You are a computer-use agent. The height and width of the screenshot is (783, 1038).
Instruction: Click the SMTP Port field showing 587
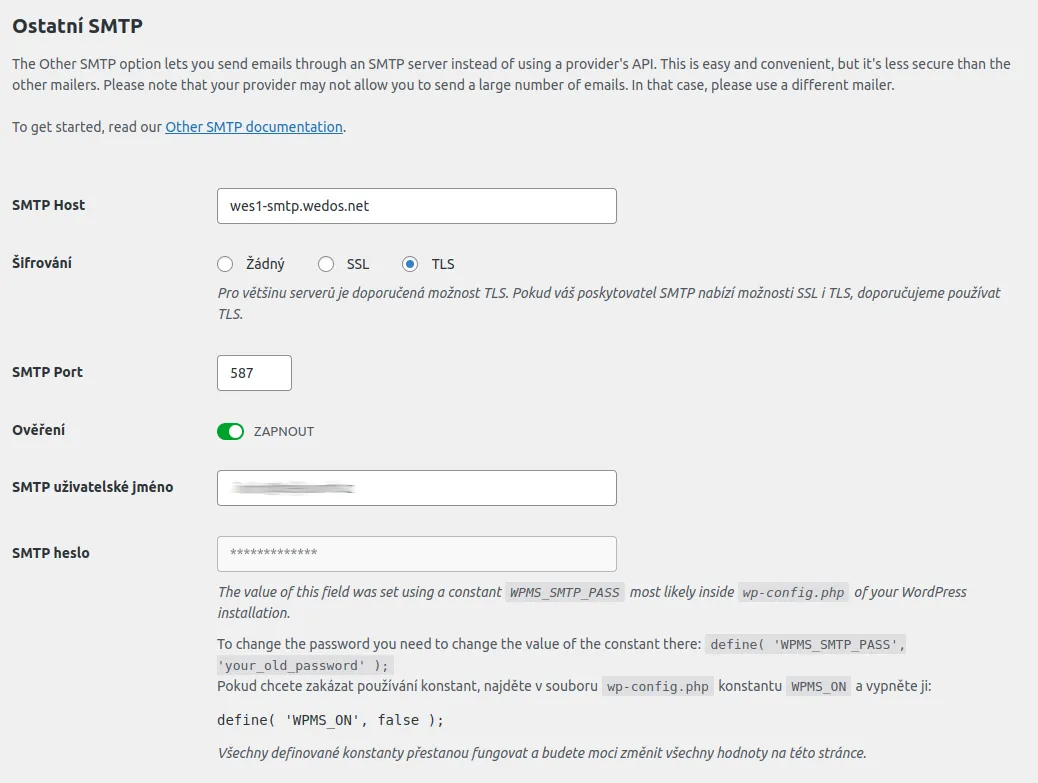254,372
